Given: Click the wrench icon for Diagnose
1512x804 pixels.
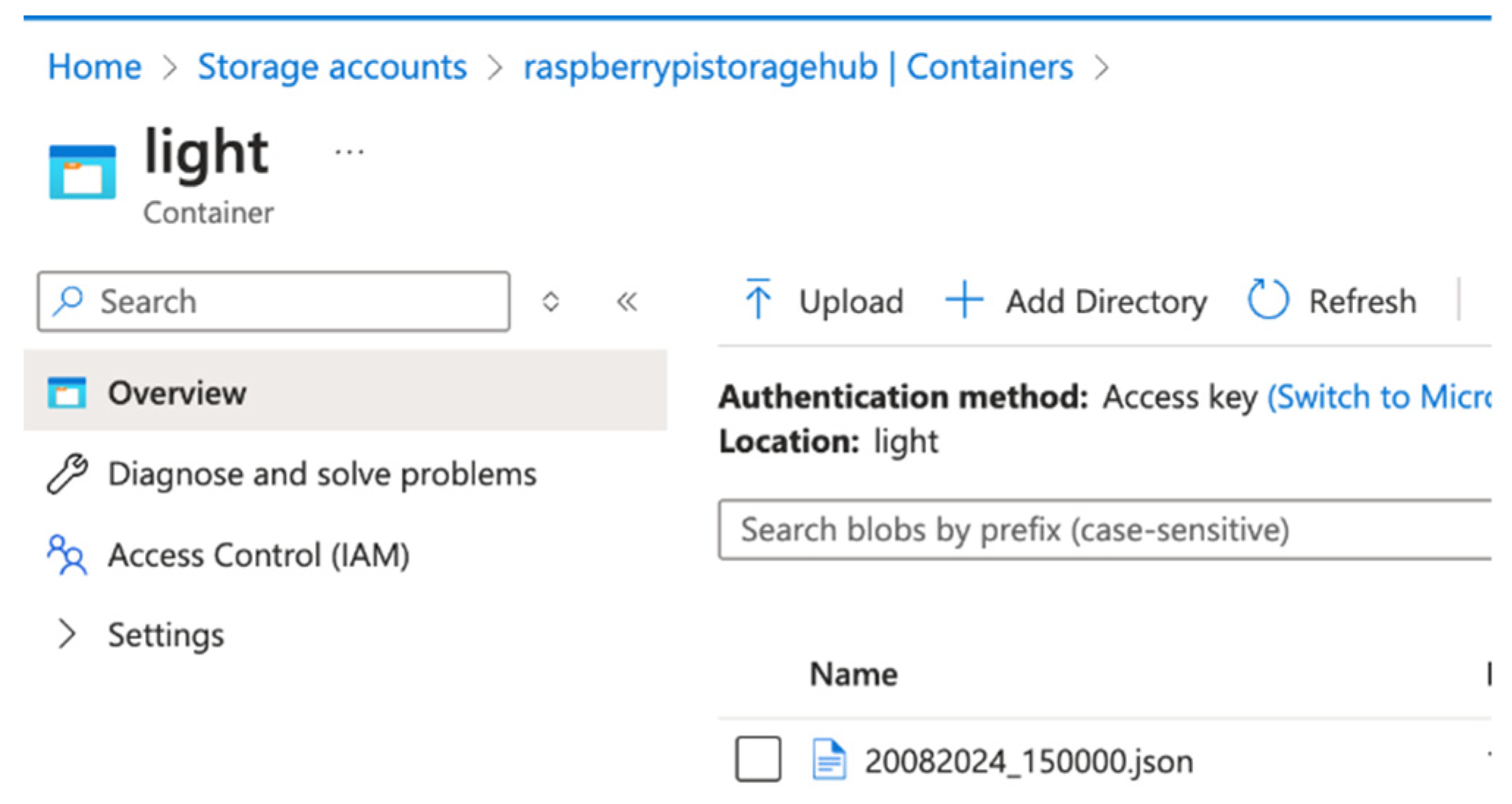Looking at the screenshot, I should (x=67, y=473).
